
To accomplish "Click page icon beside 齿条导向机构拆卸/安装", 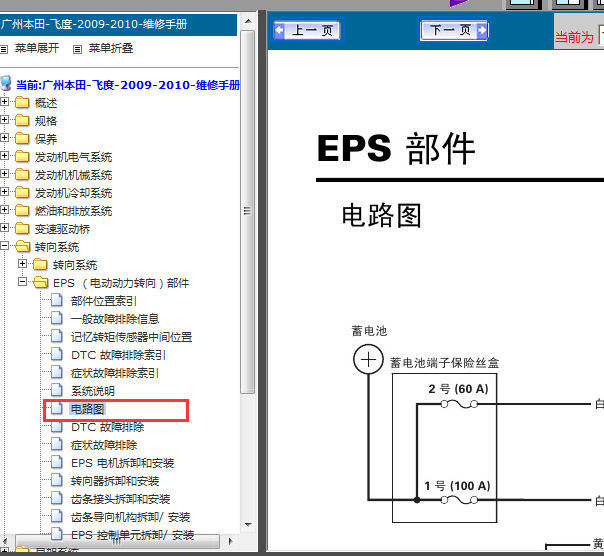I will coord(57,517).
